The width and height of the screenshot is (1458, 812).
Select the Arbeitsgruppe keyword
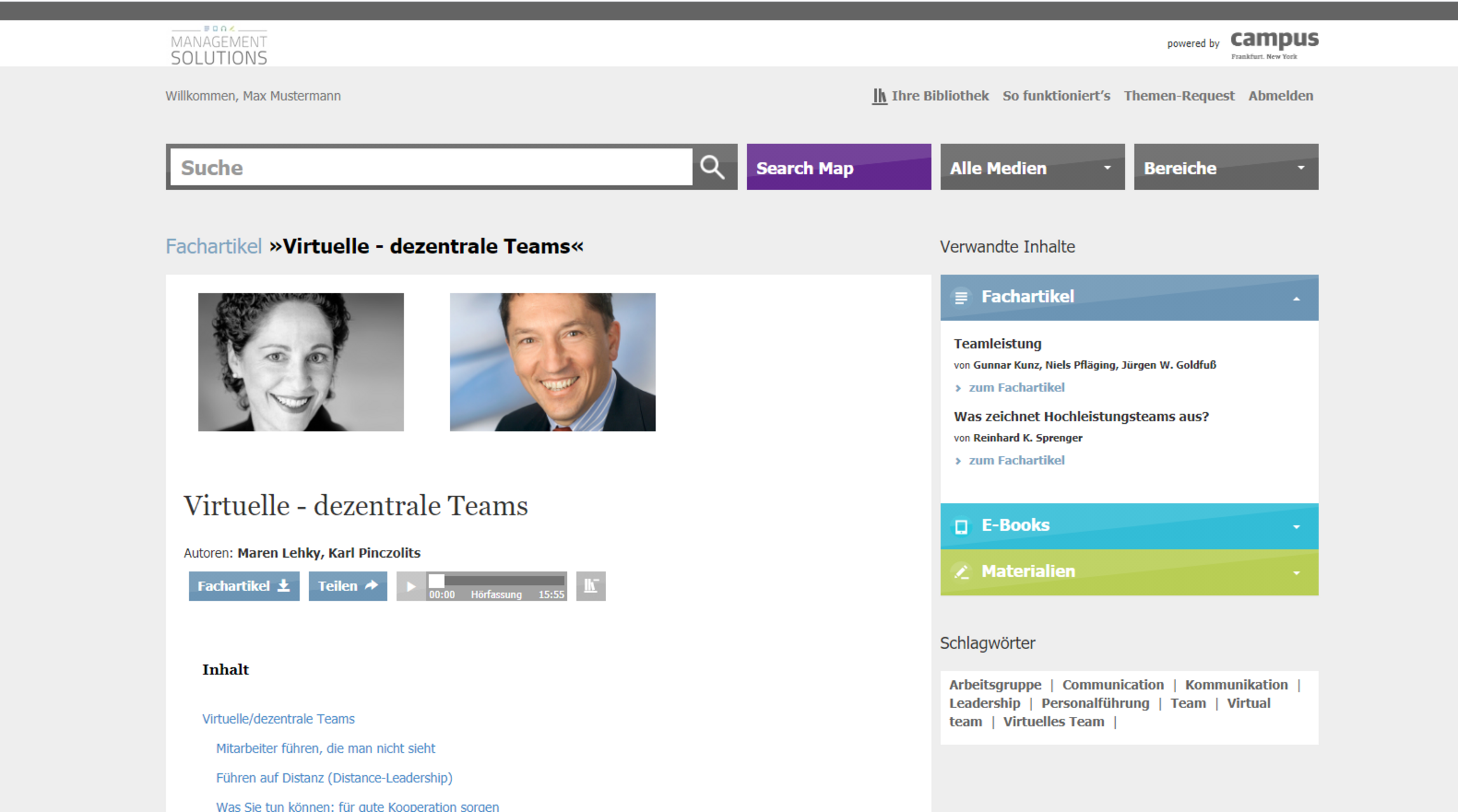tap(995, 685)
